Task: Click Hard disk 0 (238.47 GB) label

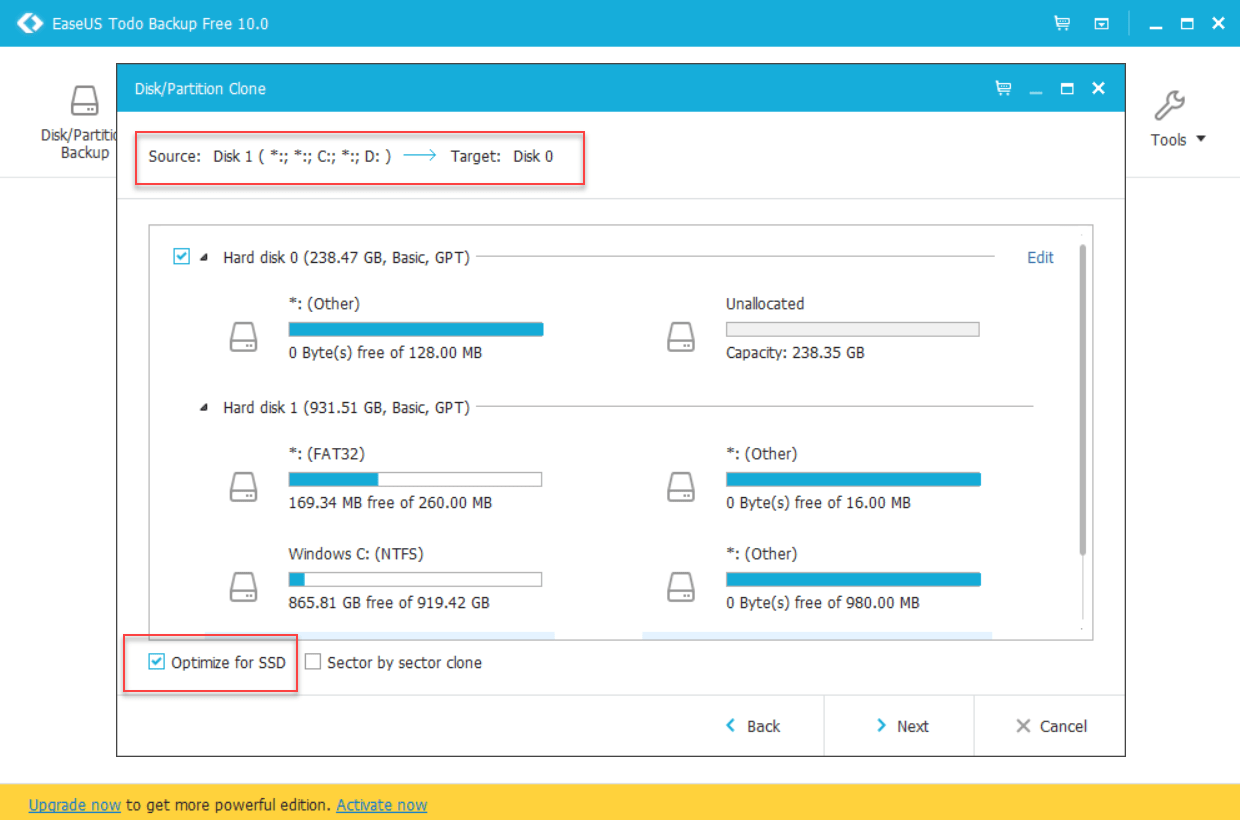Action: tap(347, 257)
